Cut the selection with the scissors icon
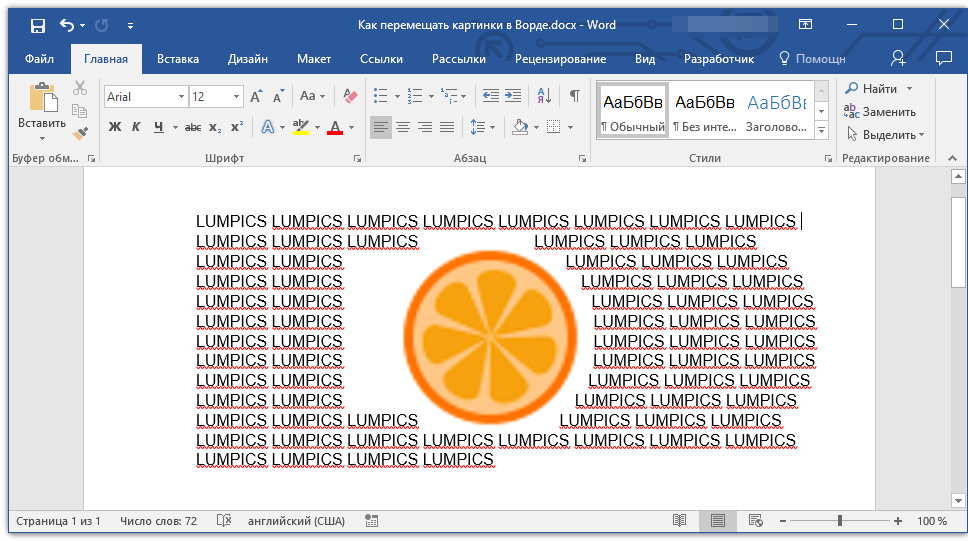This screenshot has height=541, width=968. (x=80, y=88)
